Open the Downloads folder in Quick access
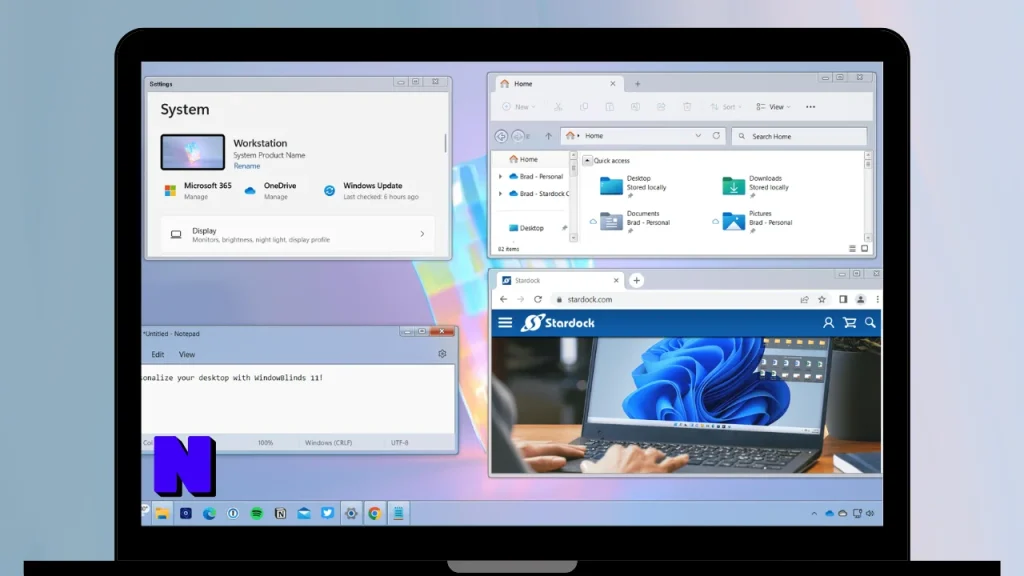Viewport: 1024px width, 576px height. pos(756,185)
